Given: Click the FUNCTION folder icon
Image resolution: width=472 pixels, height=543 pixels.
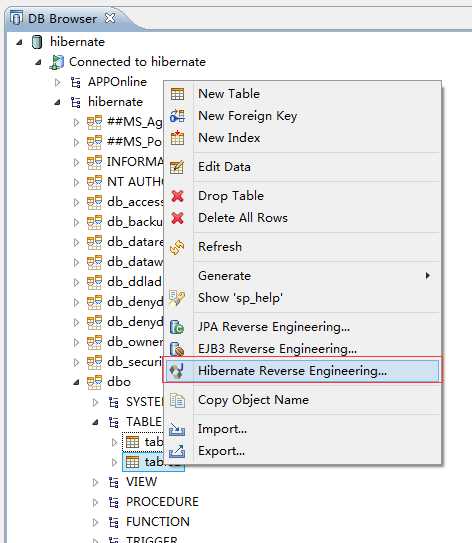Looking at the screenshot, I should point(114,522).
